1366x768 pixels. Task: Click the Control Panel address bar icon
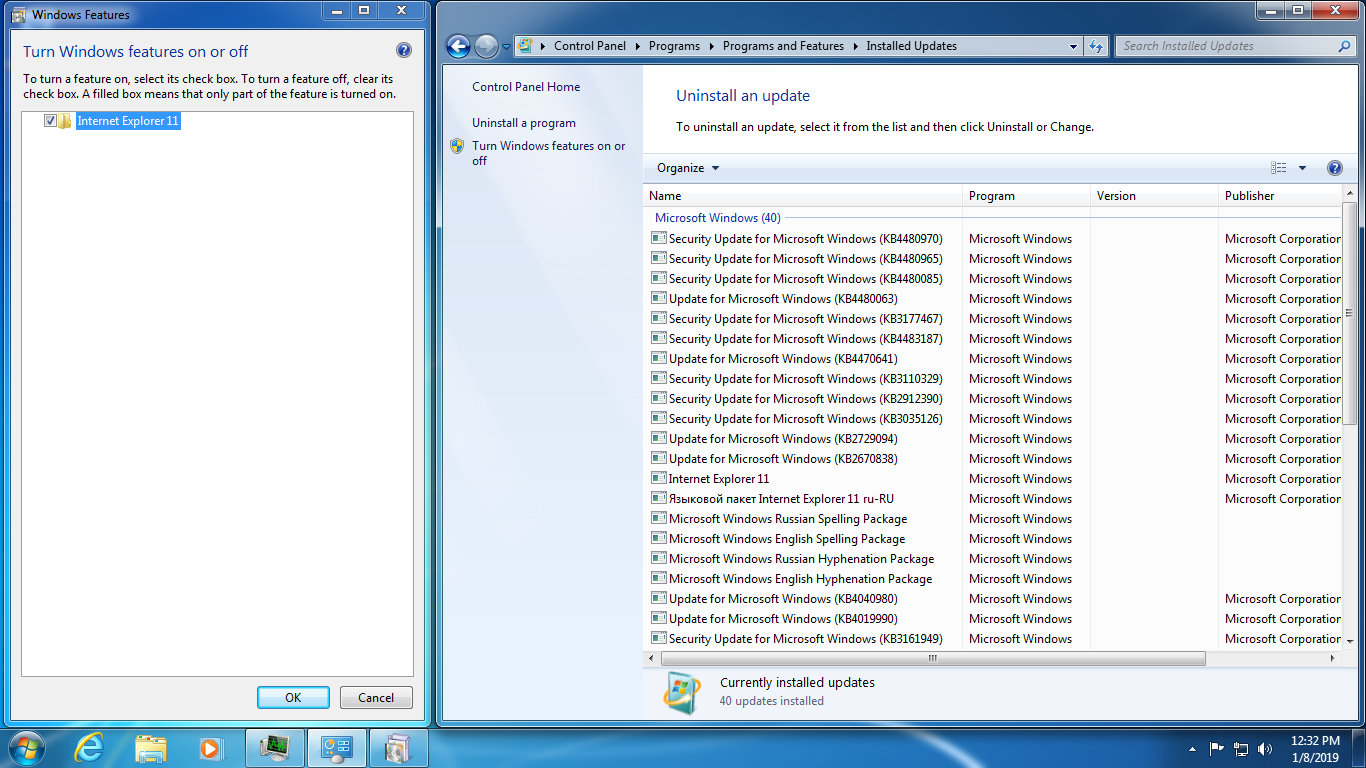point(525,46)
